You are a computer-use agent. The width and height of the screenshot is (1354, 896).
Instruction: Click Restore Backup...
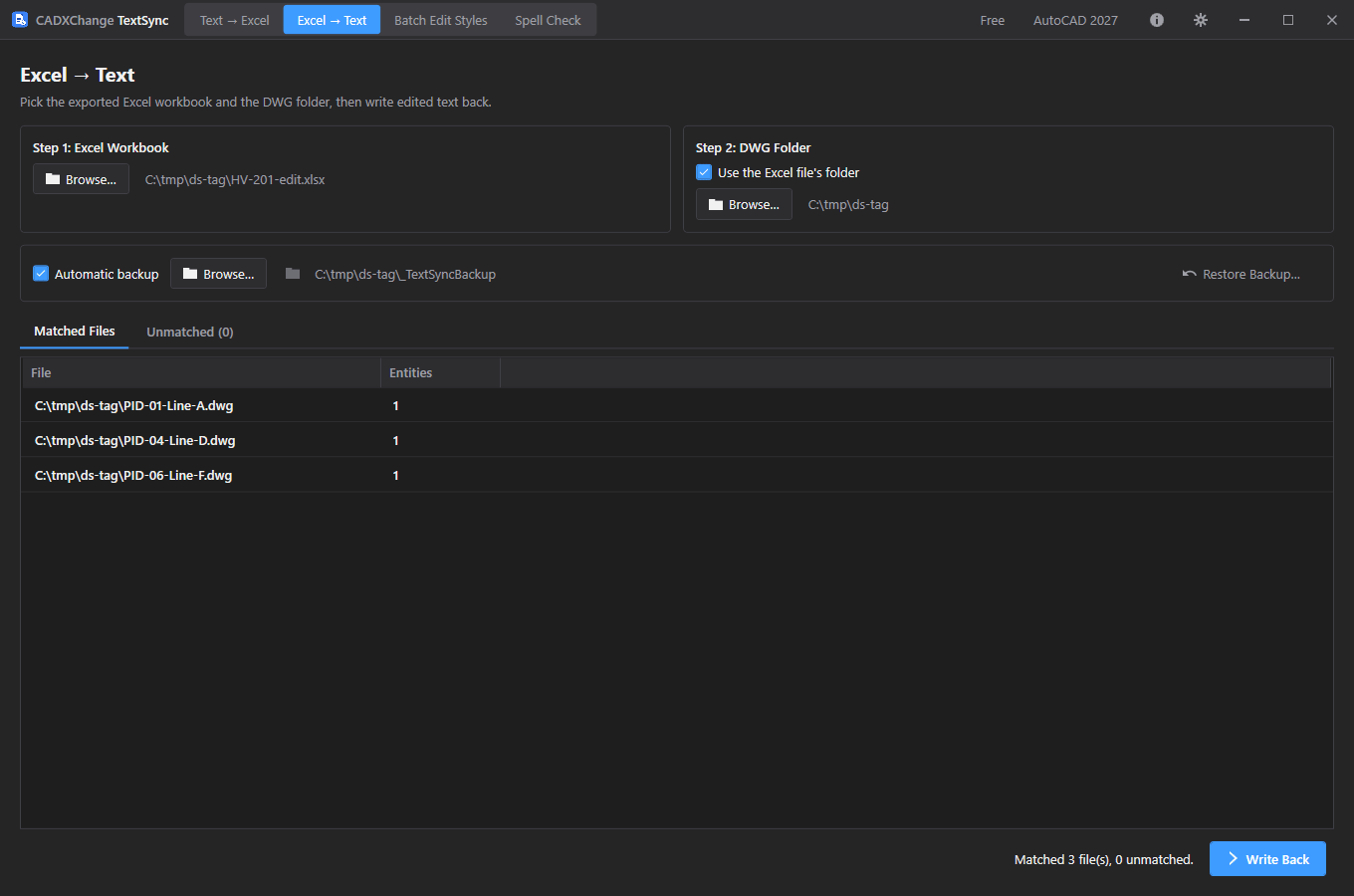pyautogui.click(x=1241, y=274)
